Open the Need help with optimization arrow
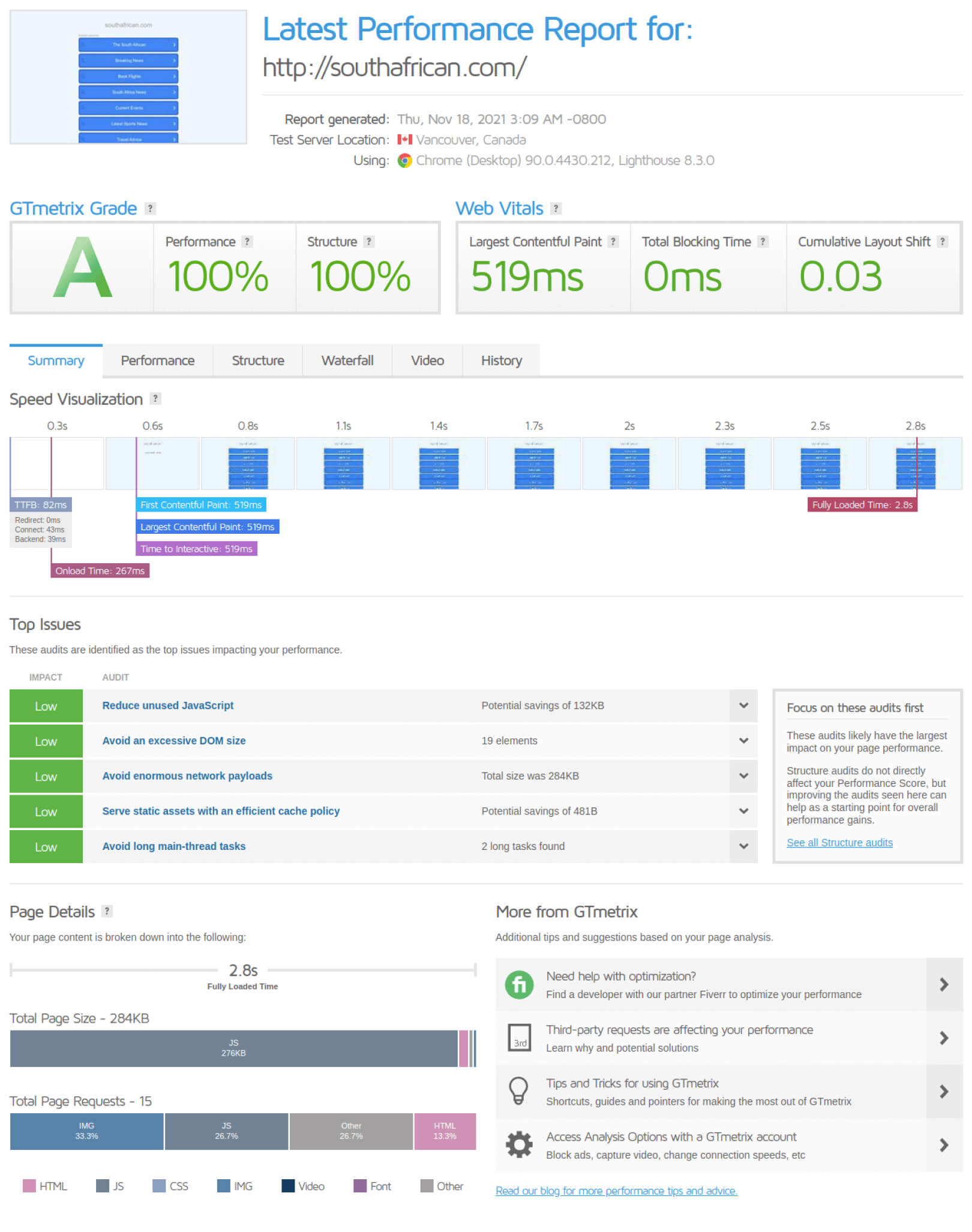The image size is (972, 1232). tap(944, 984)
